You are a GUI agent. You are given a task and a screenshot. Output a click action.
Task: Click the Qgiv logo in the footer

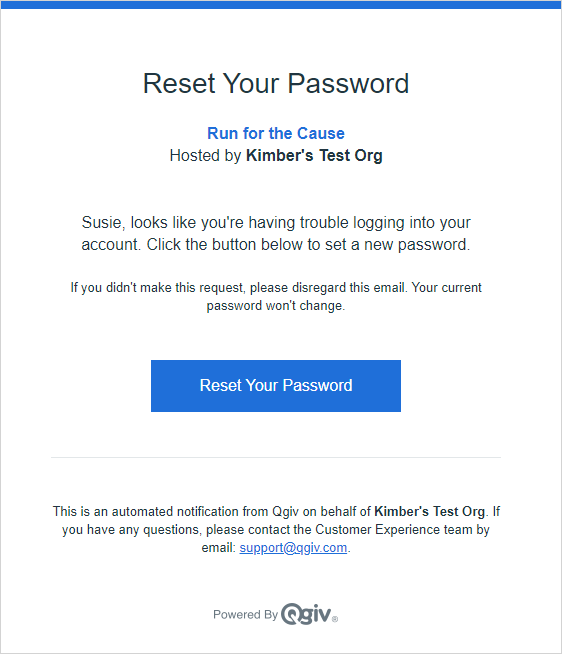[306, 614]
